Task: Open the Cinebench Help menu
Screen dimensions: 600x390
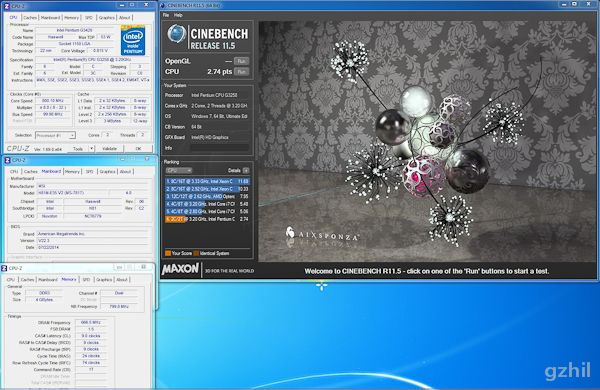Action: click(178, 15)
